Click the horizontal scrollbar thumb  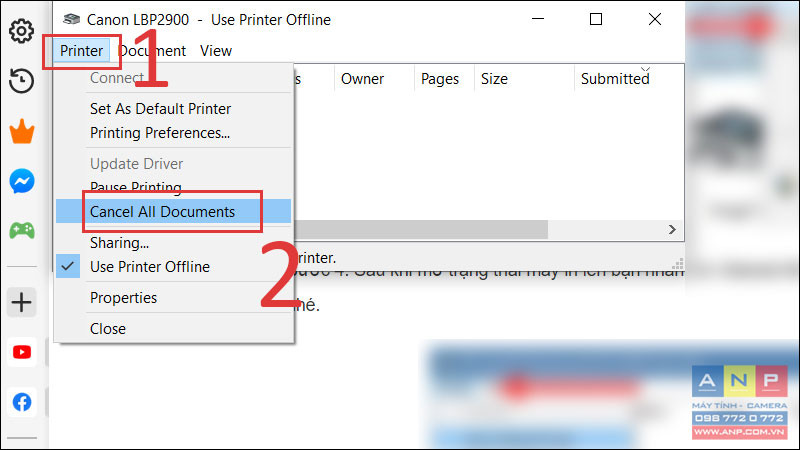[x=421, y=230]
